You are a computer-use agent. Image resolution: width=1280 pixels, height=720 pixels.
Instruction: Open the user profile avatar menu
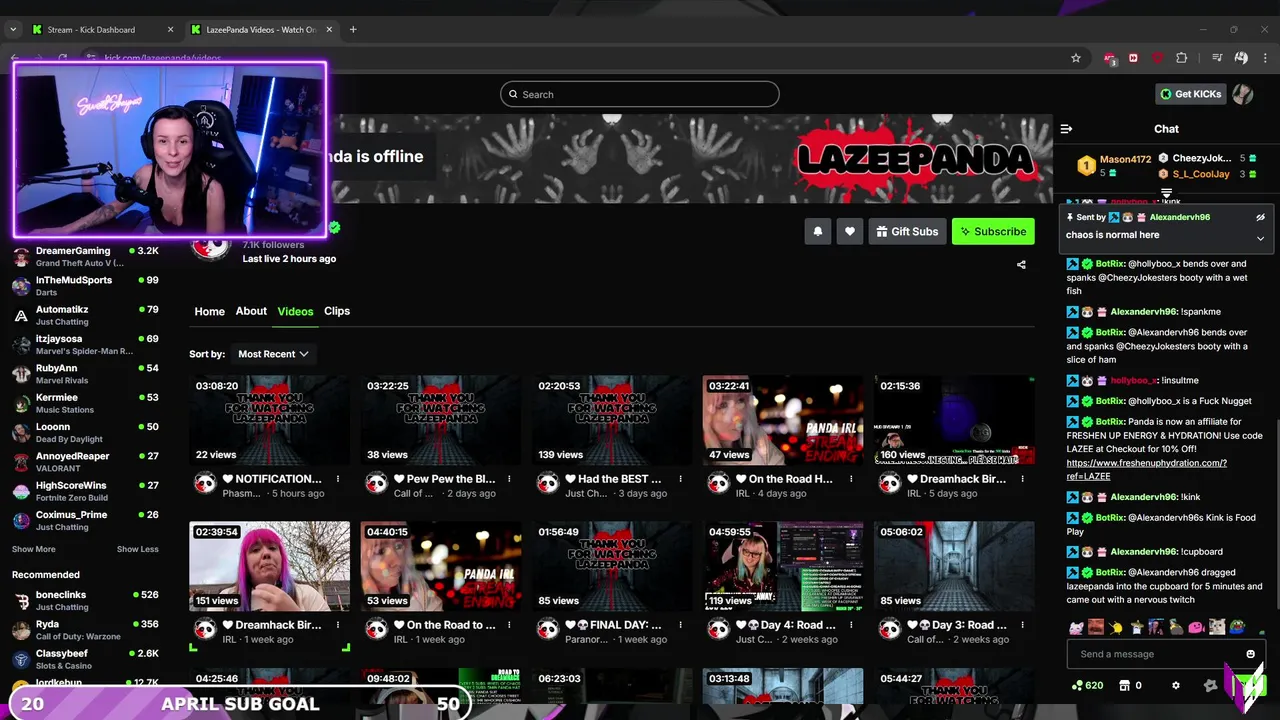1243,94
